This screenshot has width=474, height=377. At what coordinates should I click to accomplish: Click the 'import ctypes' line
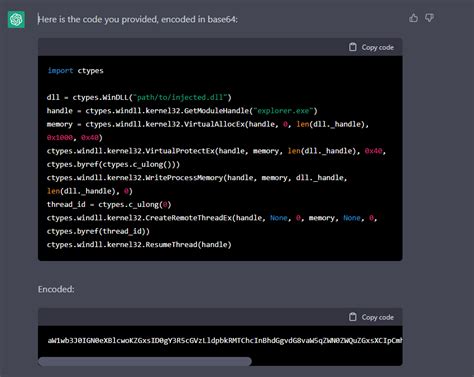(x=75, y=71)
